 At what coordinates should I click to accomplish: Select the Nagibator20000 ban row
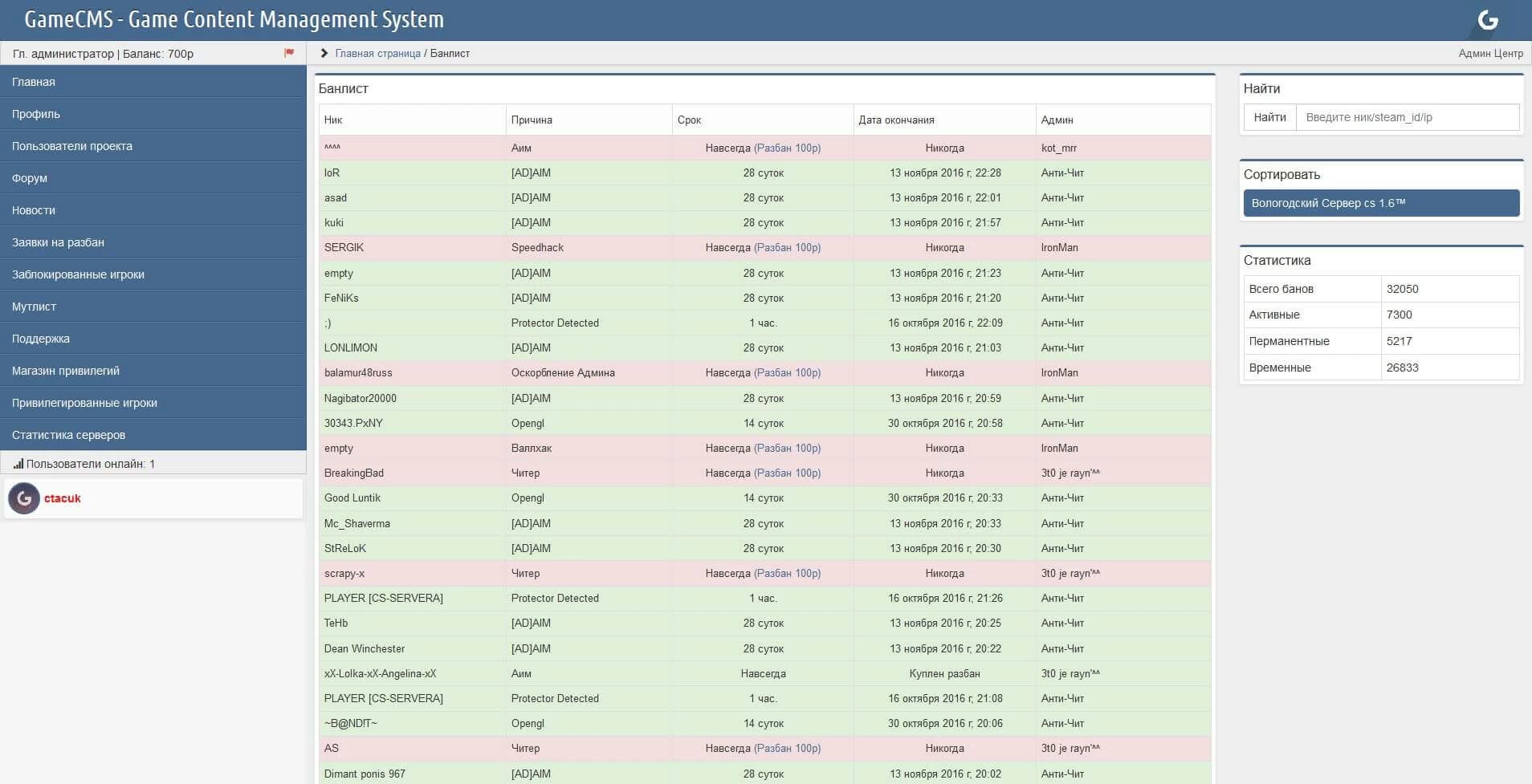763,399
